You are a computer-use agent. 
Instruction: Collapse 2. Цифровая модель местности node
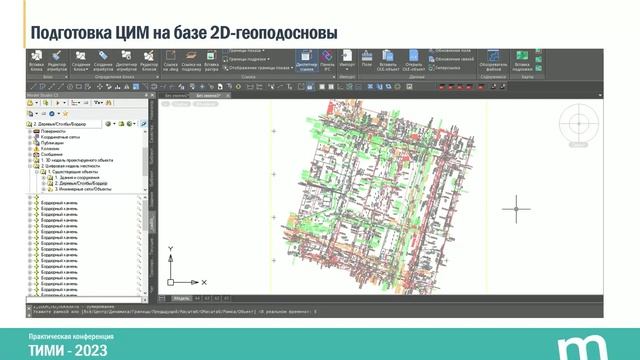click(30, 166)
